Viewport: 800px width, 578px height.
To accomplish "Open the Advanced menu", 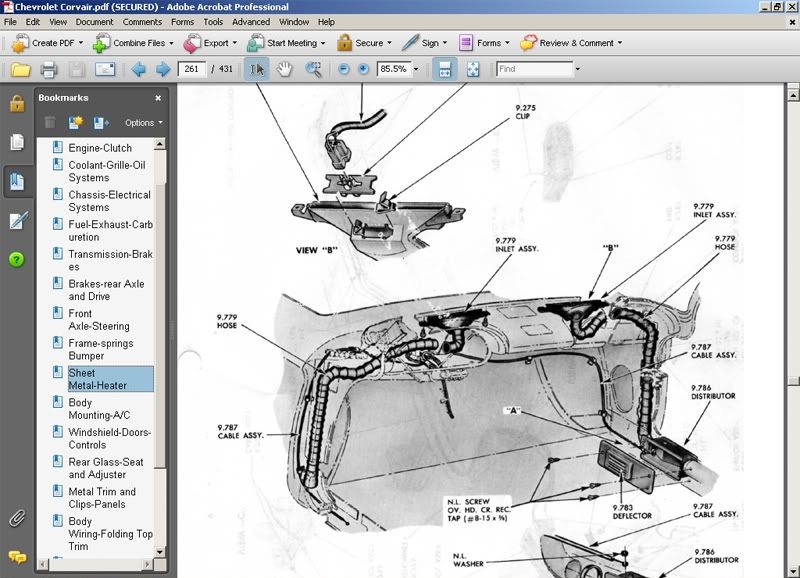I will tap(251, 22).
